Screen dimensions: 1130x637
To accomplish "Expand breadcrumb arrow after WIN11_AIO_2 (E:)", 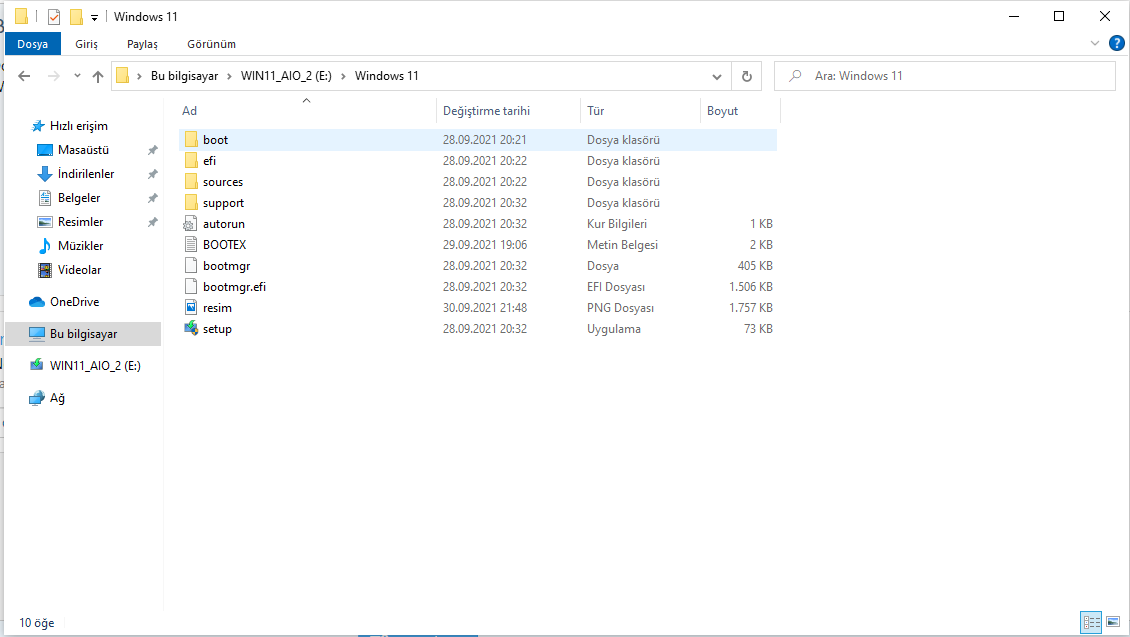I will [343, 76].
